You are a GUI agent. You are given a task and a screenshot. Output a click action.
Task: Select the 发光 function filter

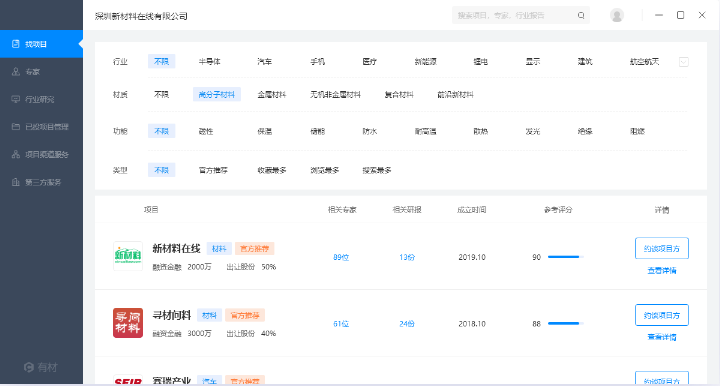click(x=533, y=131)
